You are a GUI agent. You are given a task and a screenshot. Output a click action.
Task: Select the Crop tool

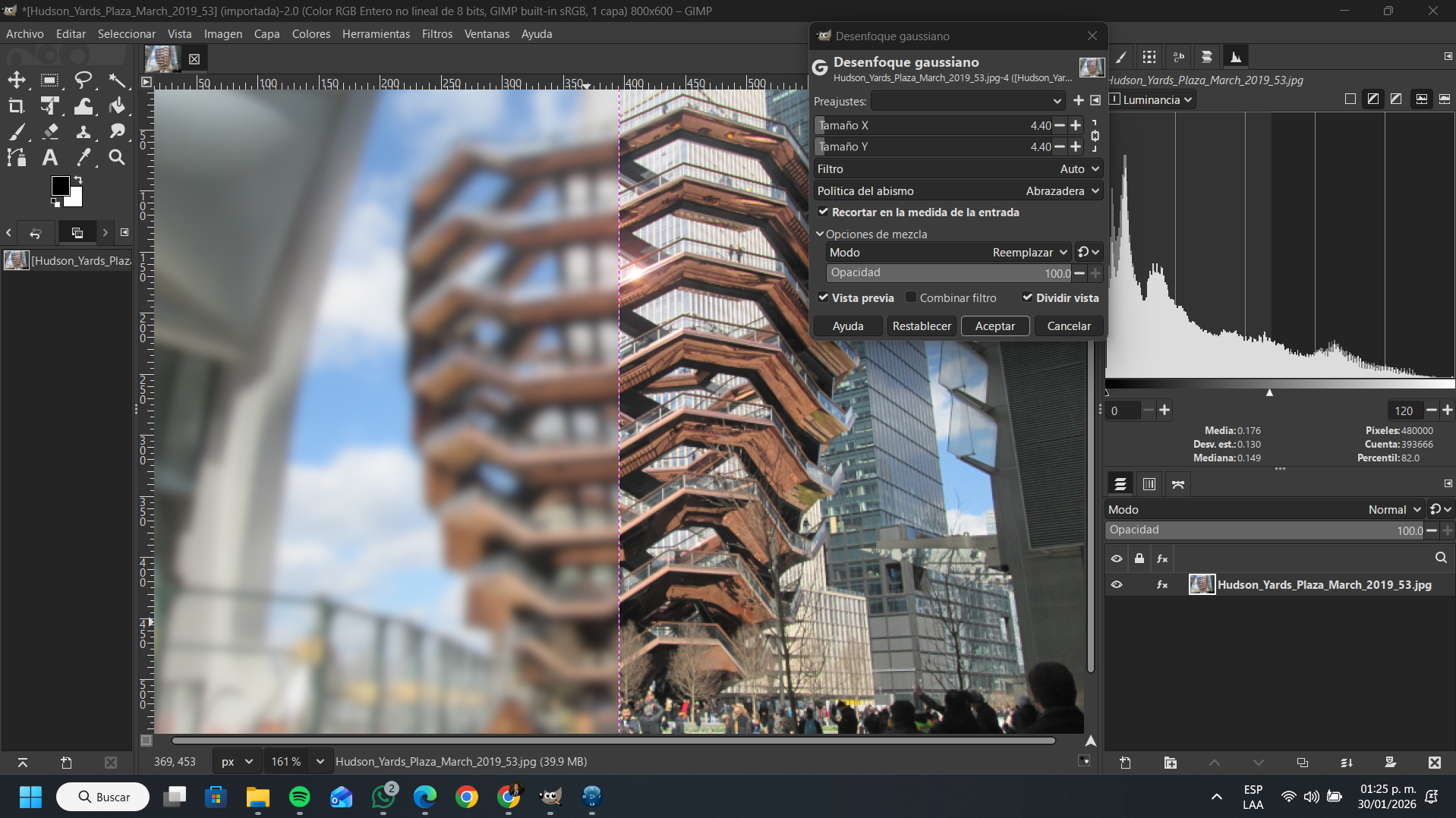click(x=17, y=106)
